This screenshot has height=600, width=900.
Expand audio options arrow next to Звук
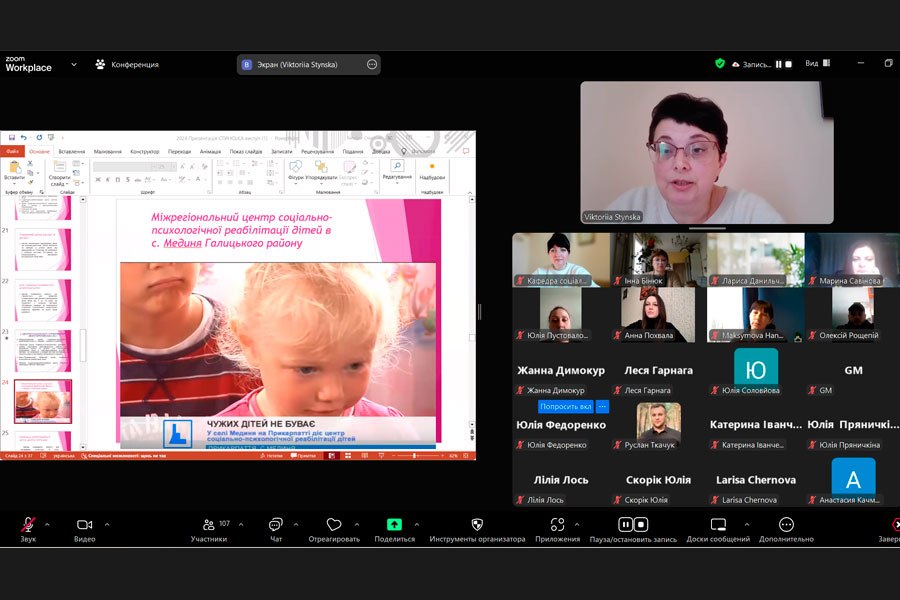pos(47,524)
